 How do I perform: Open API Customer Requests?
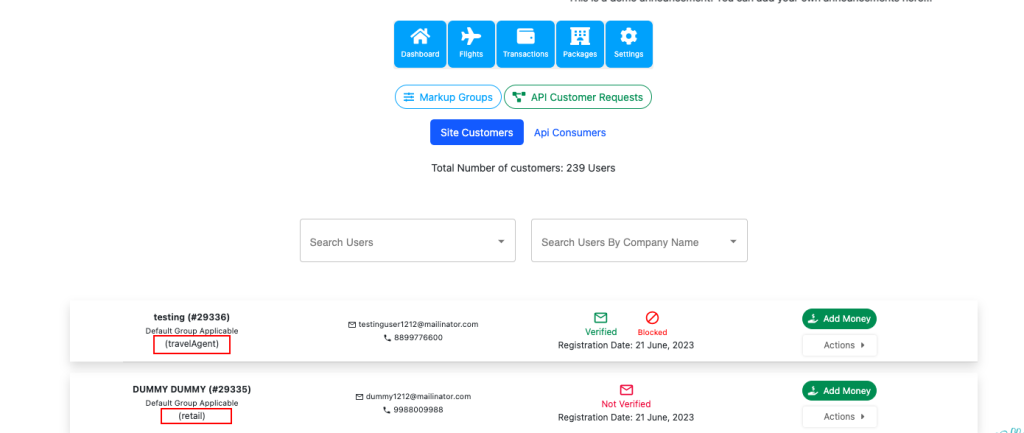coord(578,97)
